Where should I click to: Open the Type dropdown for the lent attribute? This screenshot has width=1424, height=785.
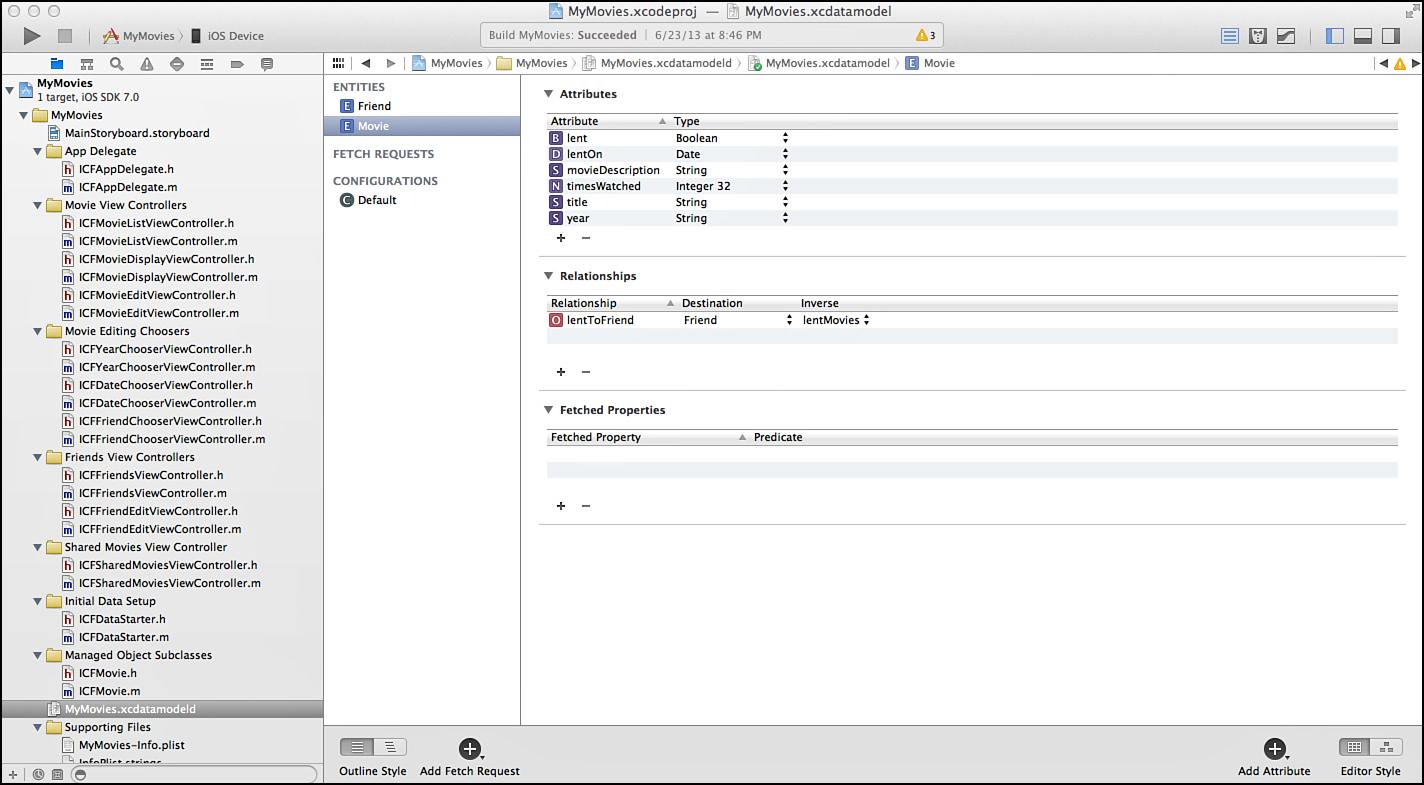click(786, 138)
